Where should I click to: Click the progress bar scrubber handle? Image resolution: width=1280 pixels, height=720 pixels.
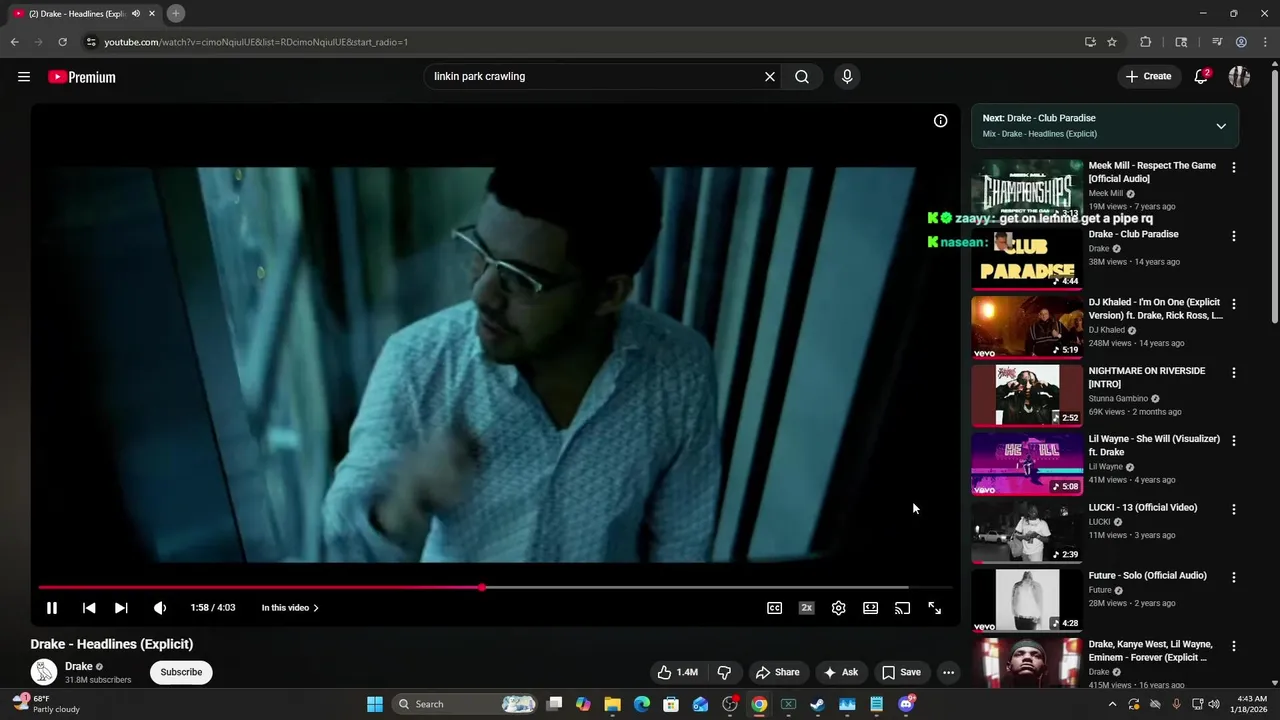click(482, 587)
